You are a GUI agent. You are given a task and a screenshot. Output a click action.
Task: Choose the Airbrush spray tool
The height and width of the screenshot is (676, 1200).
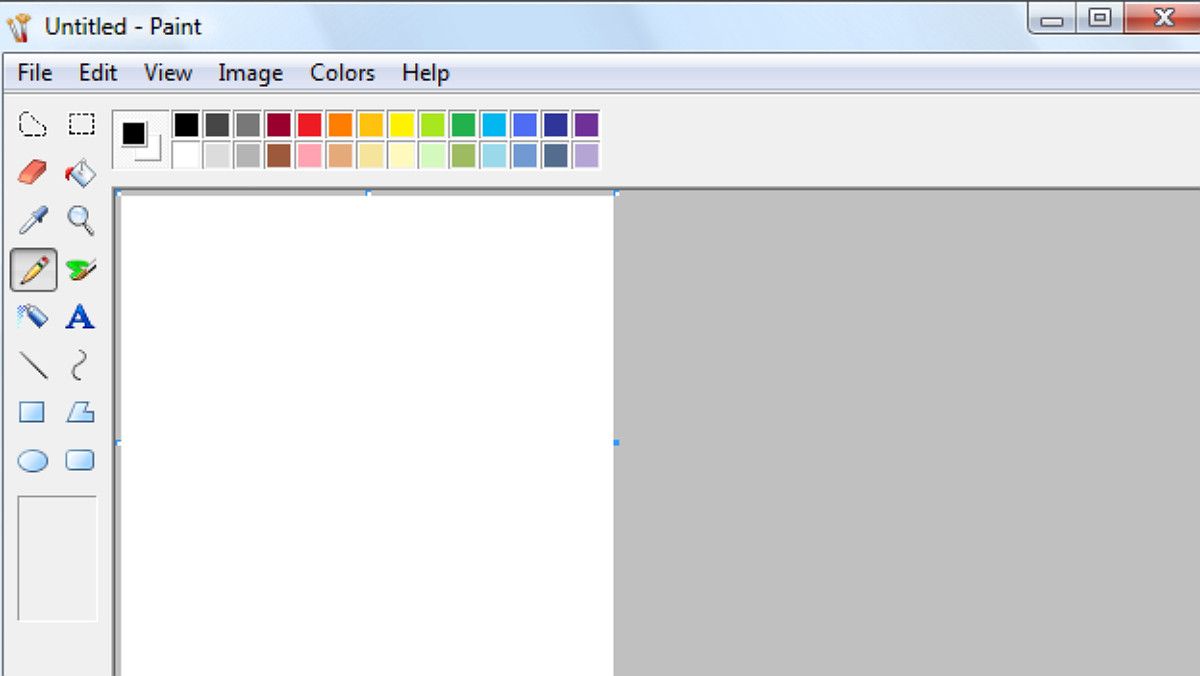tap(33, 318)
